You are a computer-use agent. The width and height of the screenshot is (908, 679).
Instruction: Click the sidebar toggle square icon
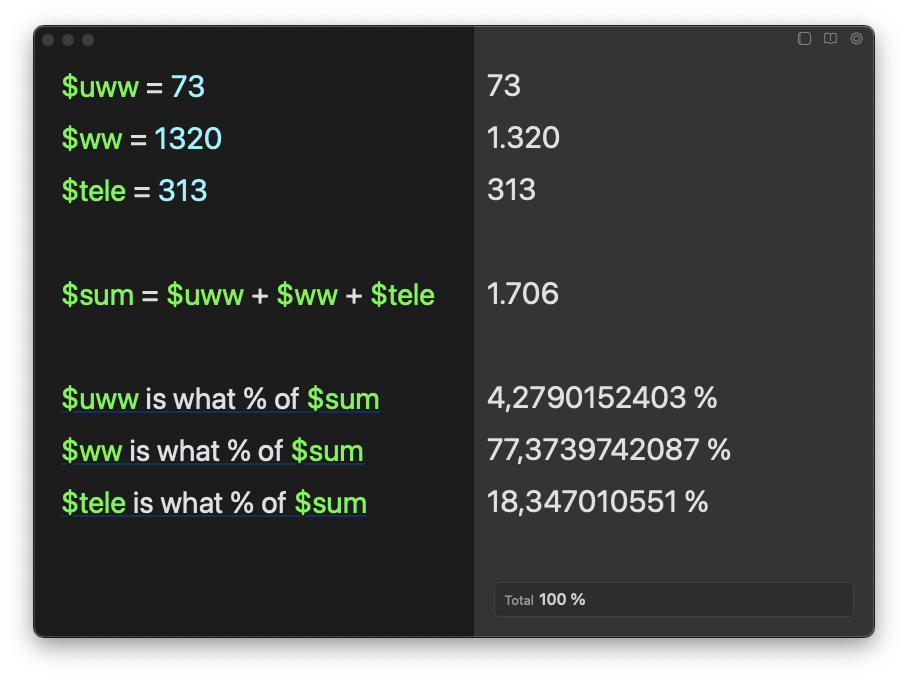(804, 39)
